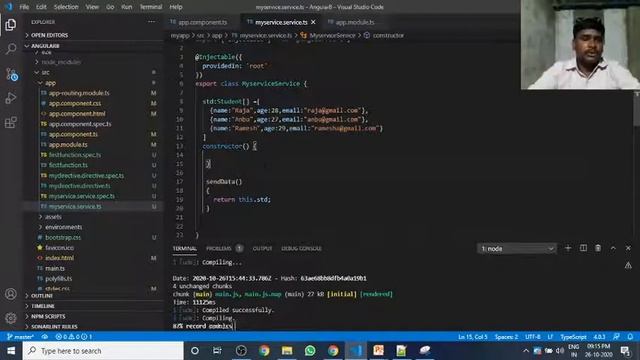The image size is (640, 360).
Task: Click the errors and warnings status item
Action: 74,337
